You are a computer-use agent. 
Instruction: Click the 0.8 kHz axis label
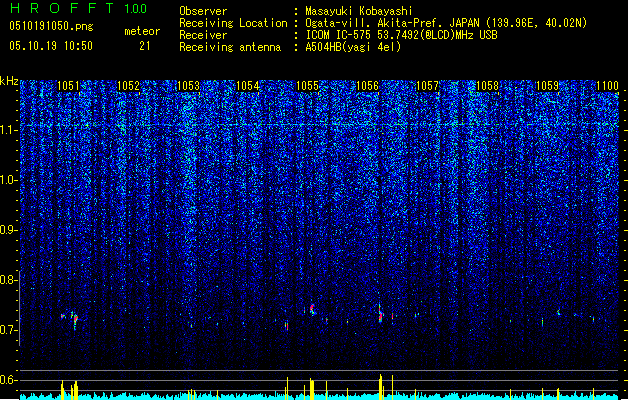[x=8, y=280]
